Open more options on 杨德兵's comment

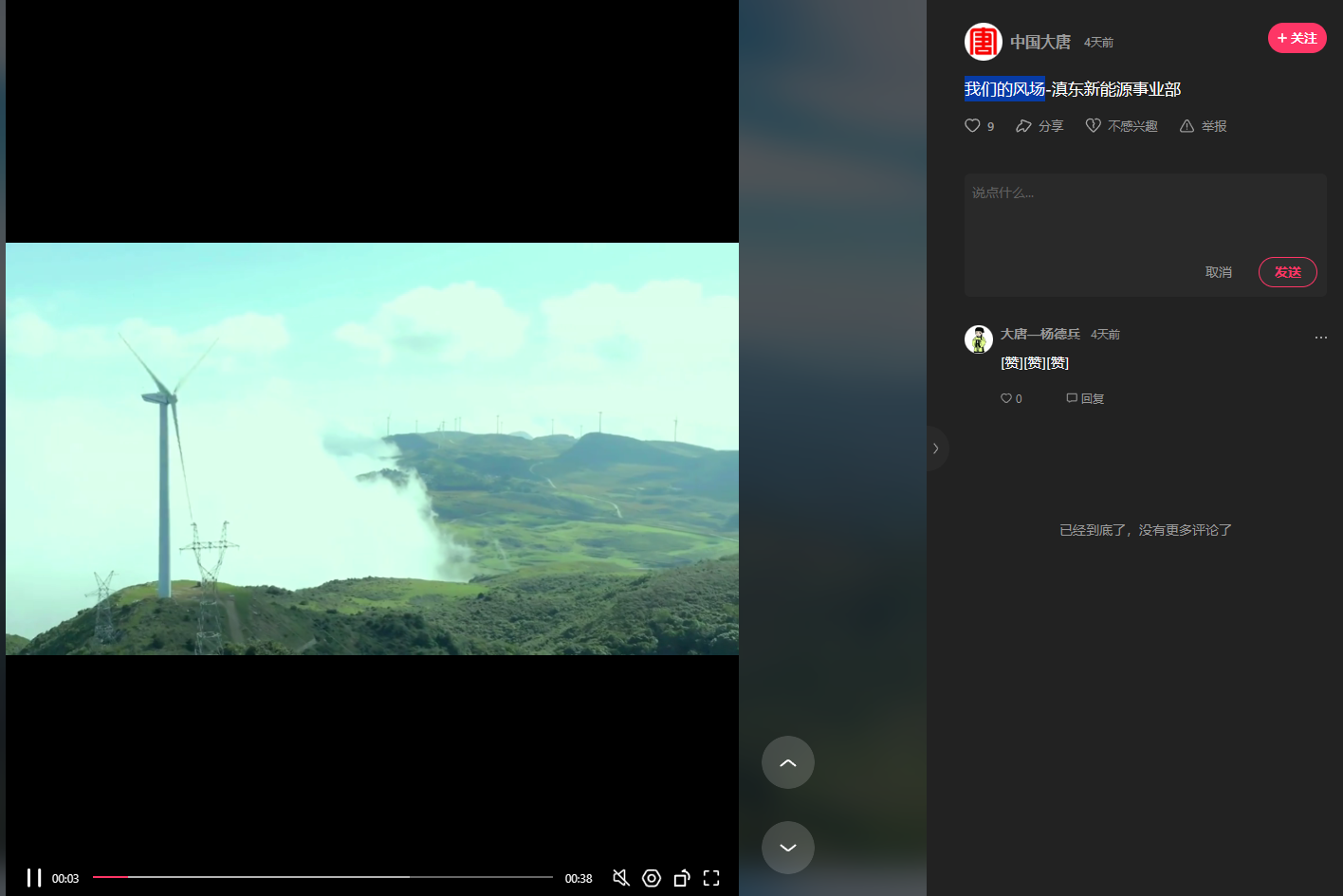tap(1320, 338)
